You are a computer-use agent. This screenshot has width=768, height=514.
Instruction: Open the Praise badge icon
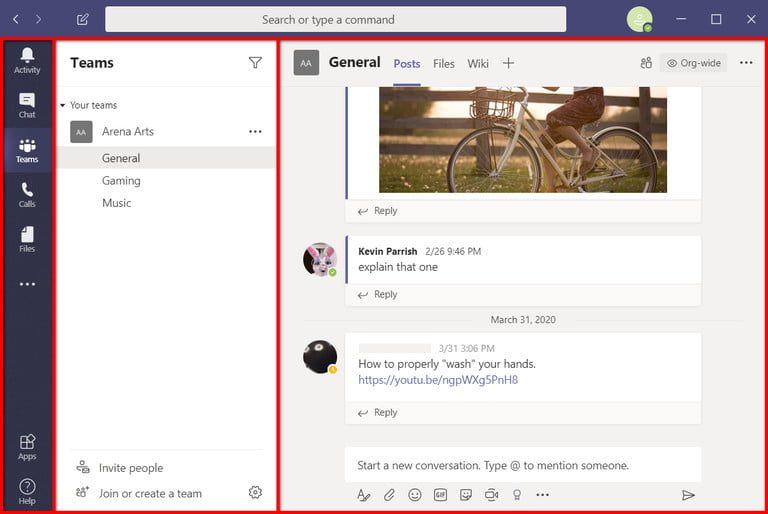(517, 495)
